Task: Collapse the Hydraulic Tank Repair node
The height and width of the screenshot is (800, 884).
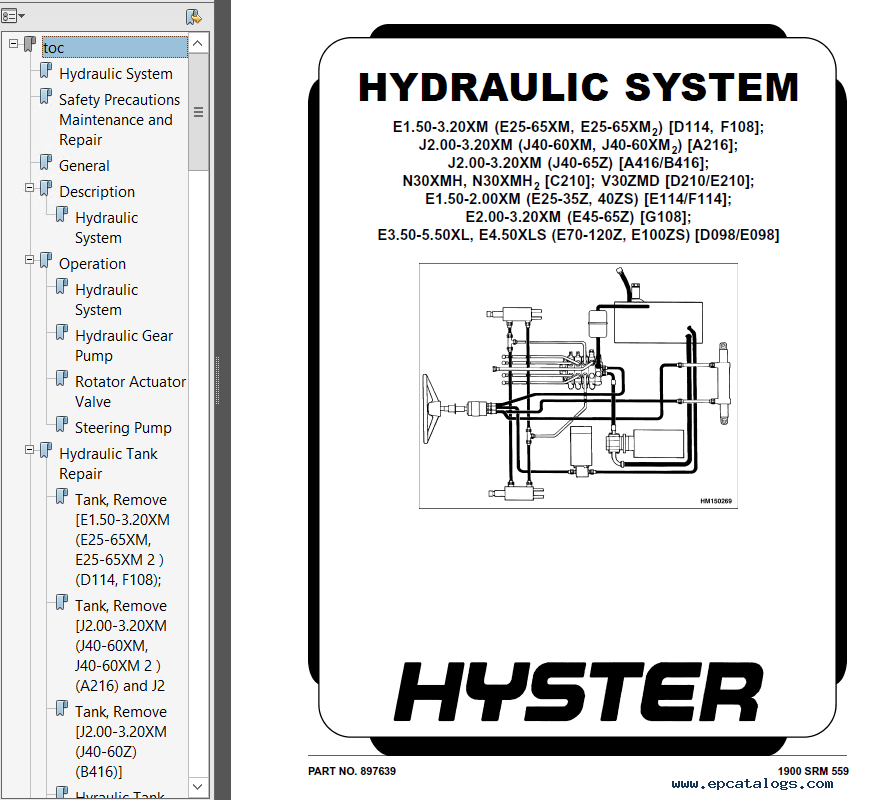Action: click(x=29, y=450)
